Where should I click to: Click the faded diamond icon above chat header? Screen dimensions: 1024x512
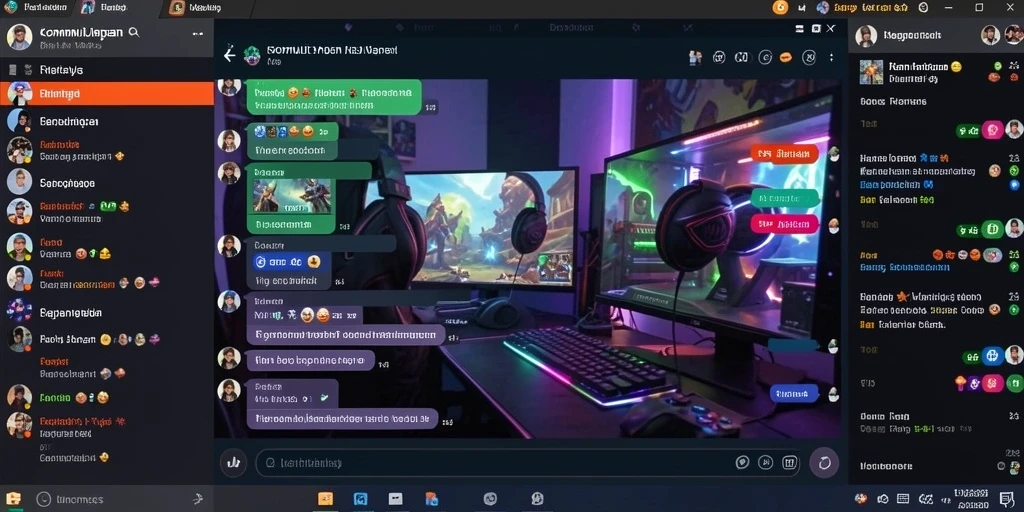click(399, 27)
